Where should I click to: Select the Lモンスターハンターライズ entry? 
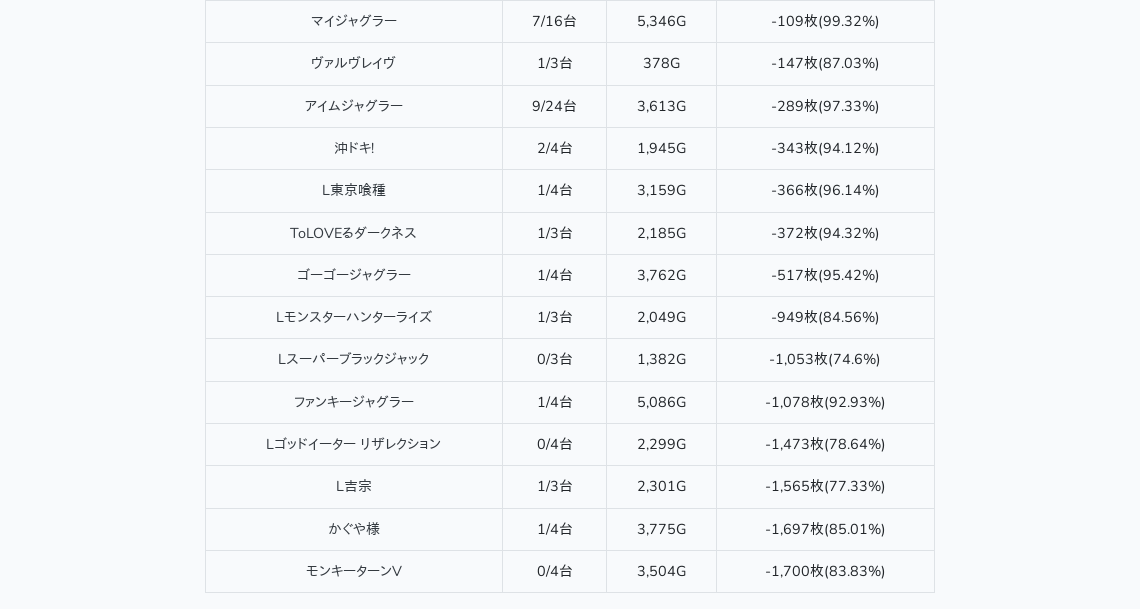point(353,317)
